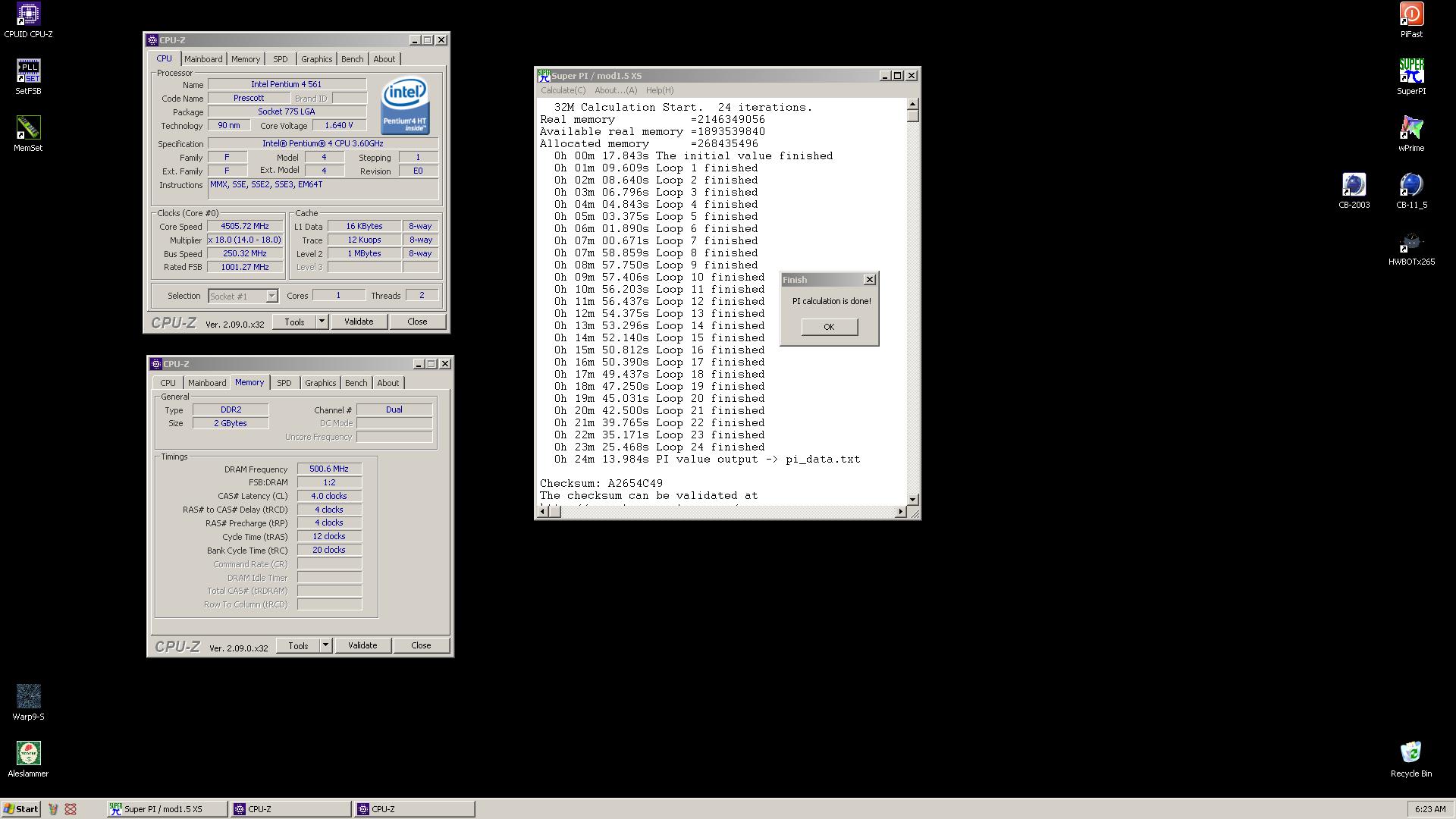Click the Checksum: A2654C49 line
Viewport: 1456px width, 819px height.
[x=601, y=483]
